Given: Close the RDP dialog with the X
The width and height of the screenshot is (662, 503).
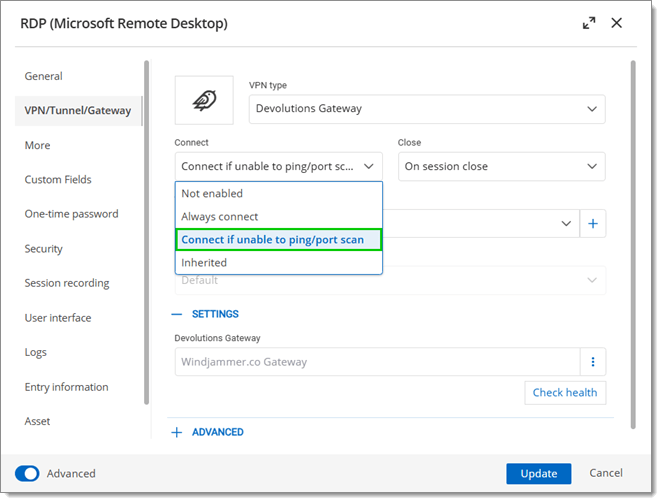Looking at the screenshot, I should tap(616, 23).
